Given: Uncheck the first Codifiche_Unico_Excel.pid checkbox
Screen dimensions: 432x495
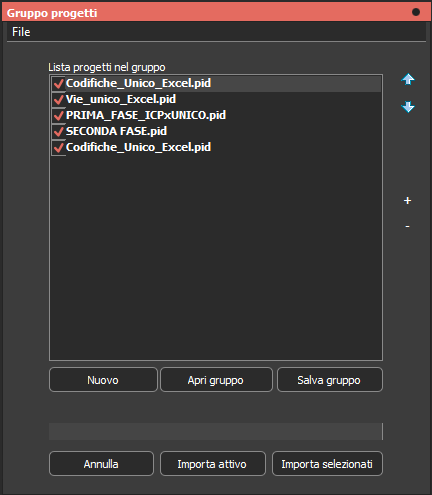Looking at the screenshot, I should point(59,83).
